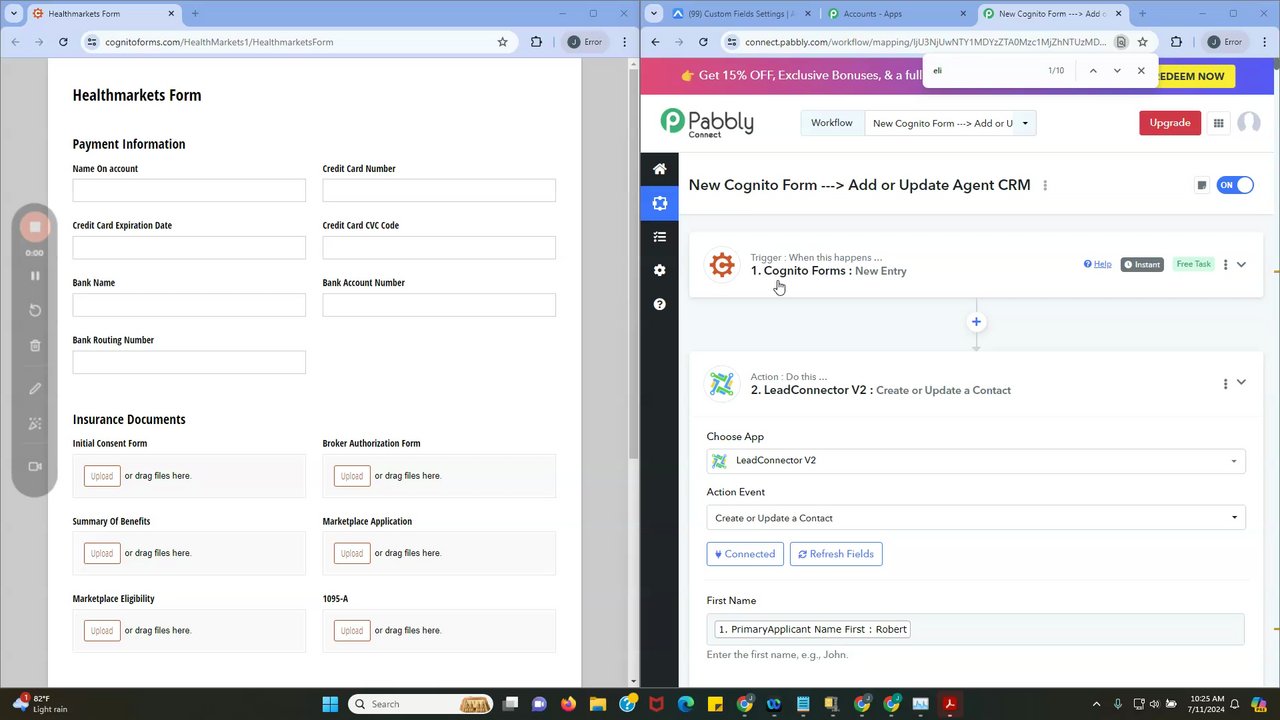The image size is (1280, 720).
Task: Open extensions puzzle icon in Pabbly browser
Action: point(1176,42)
